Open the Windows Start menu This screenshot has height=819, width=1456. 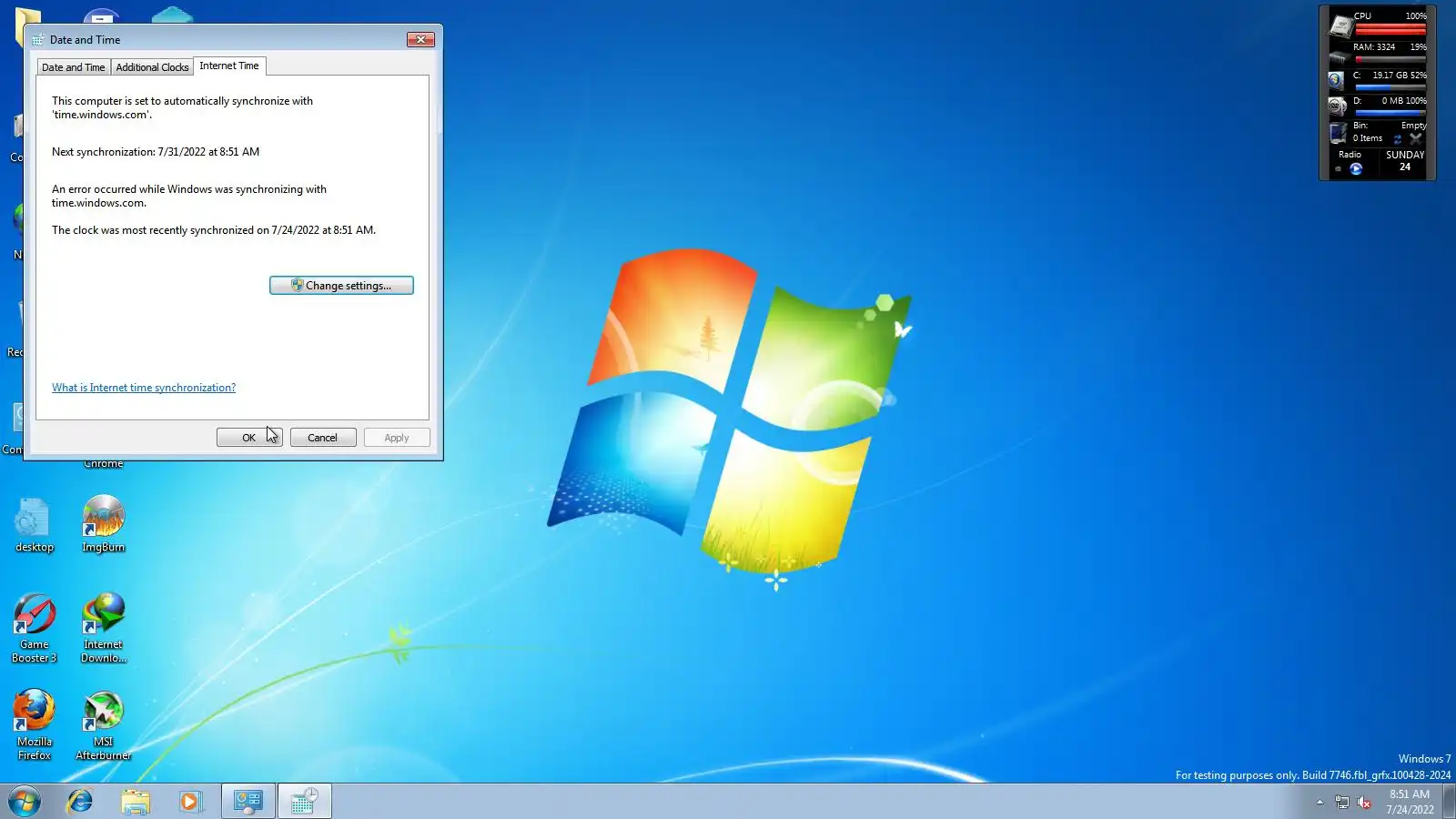point(25,802)
